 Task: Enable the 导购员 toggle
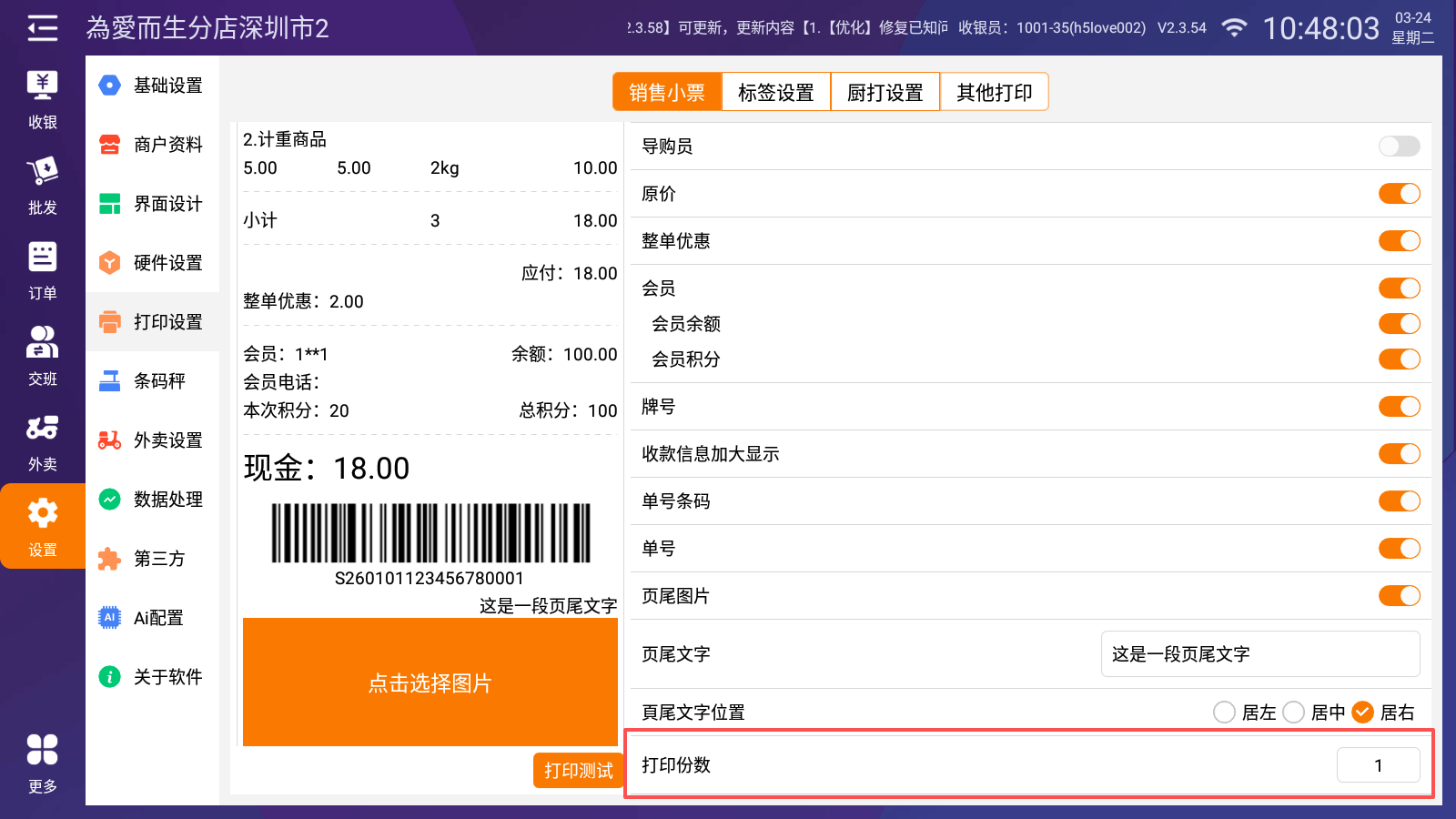tap(1399, 147)
